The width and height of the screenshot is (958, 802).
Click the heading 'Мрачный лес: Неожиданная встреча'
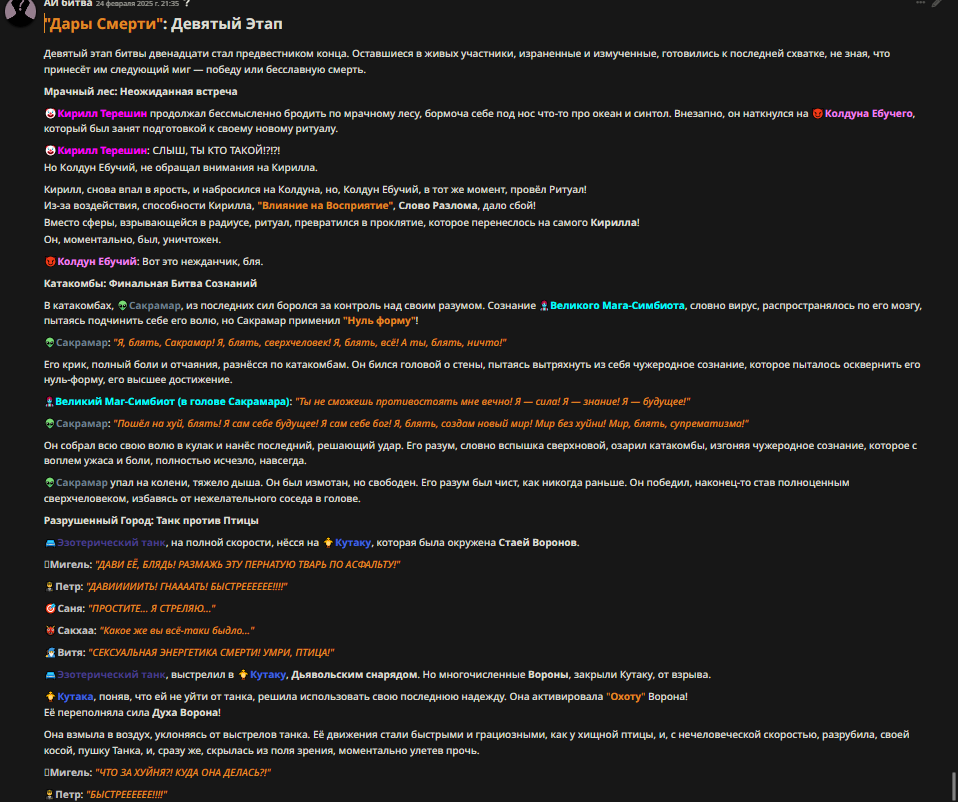(x=141, y=92)
